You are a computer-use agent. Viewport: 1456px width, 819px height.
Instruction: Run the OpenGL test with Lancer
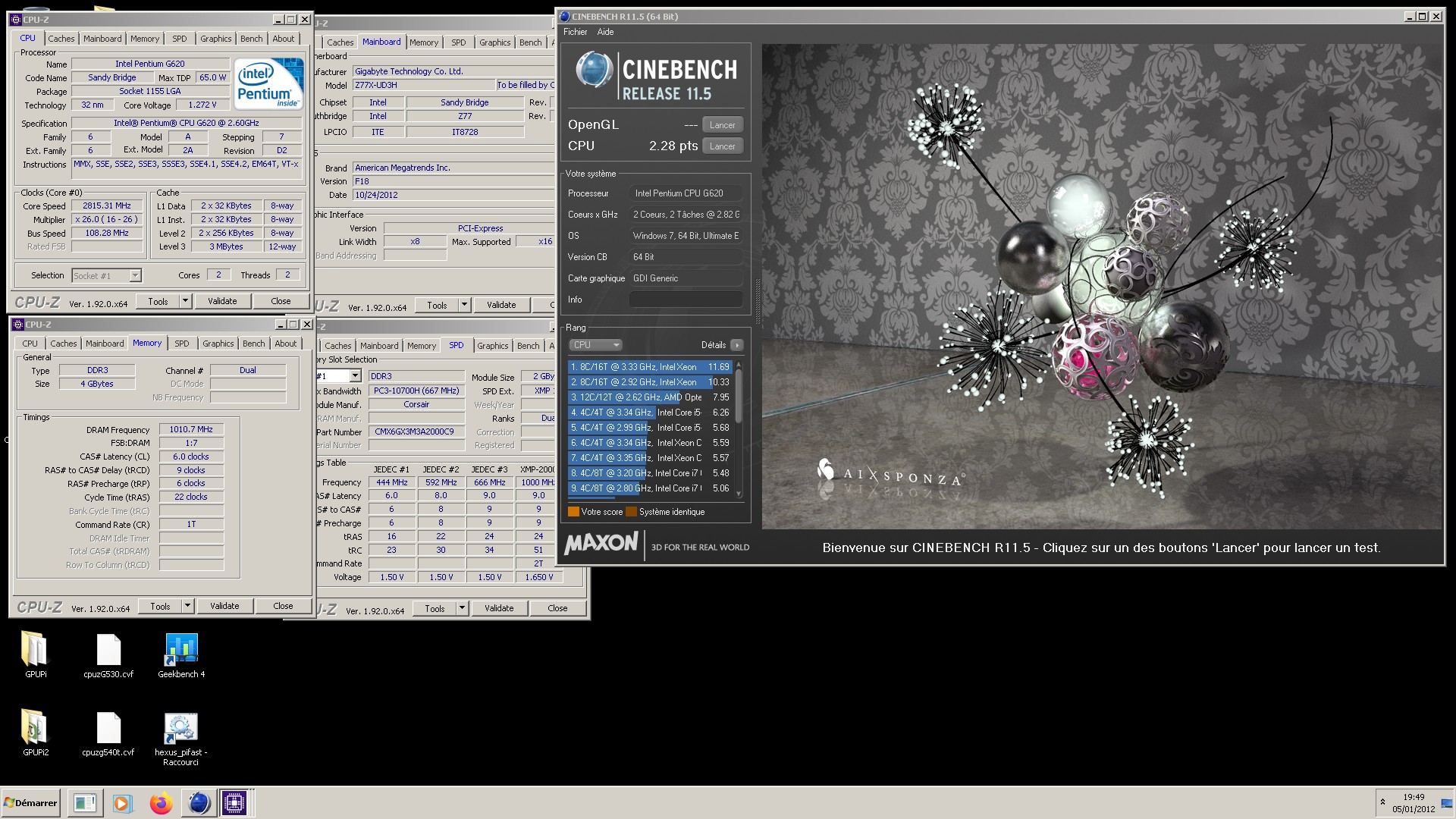tap(722, 125)
